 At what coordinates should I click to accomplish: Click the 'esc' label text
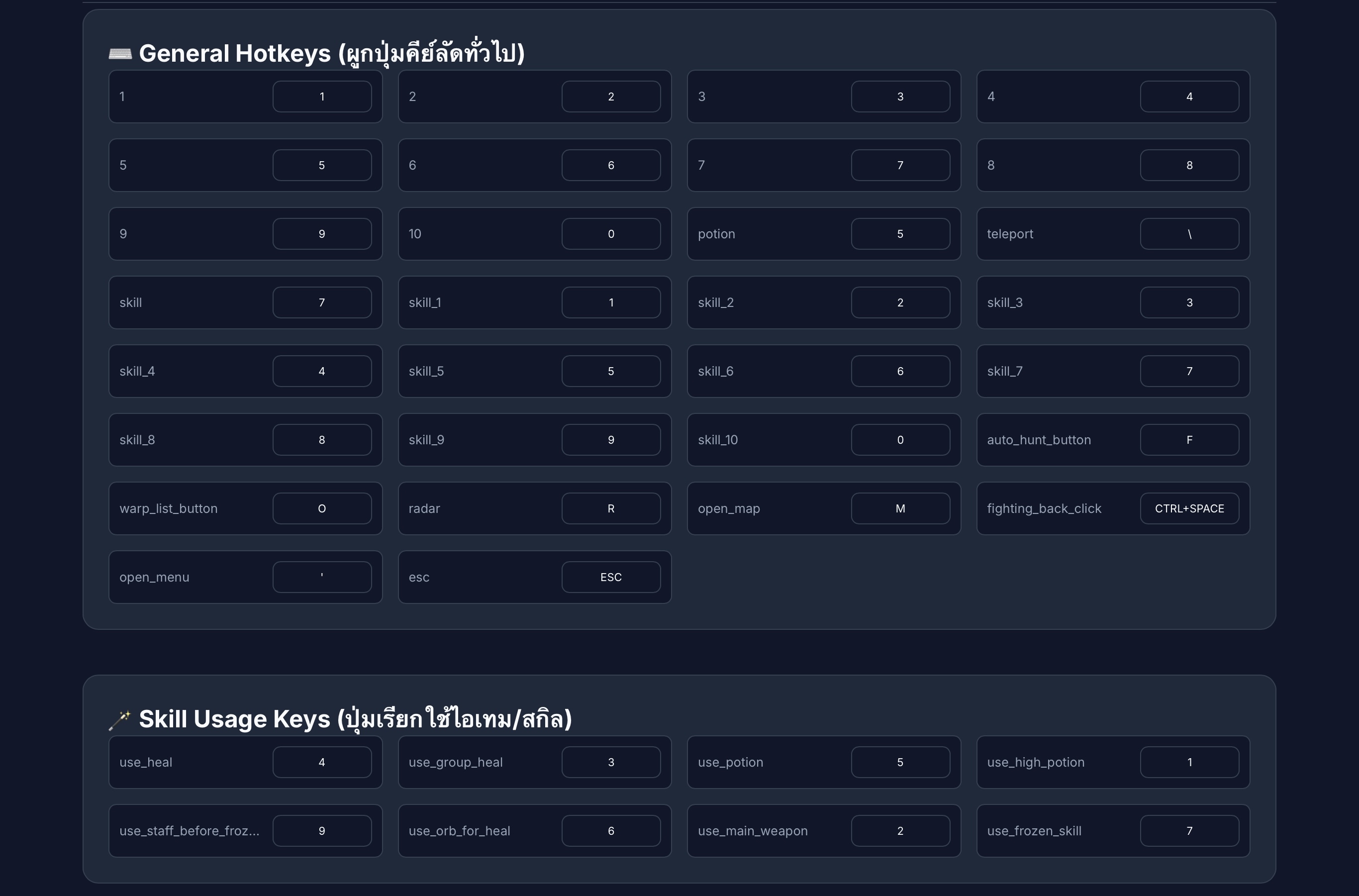pyautogui.click(x=419, y=577)
